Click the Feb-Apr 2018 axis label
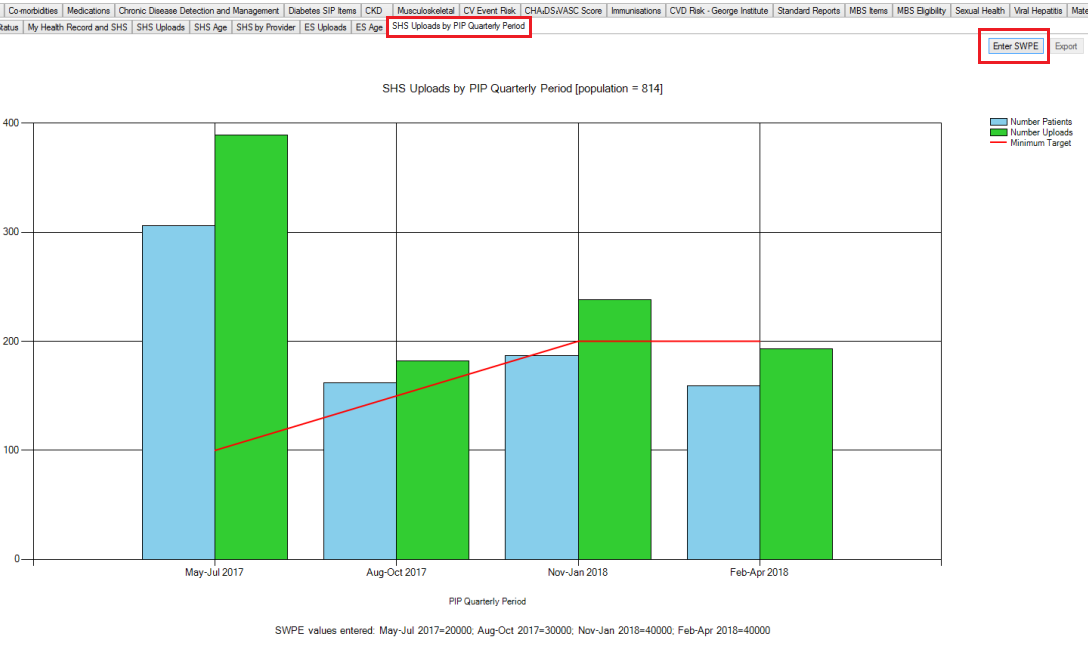The height and width of the screenshot is (659, 1088). pos(759,572)
